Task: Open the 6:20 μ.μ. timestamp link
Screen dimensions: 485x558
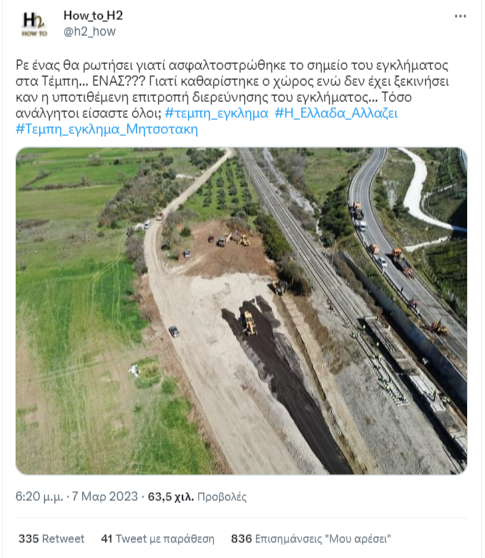Action: 39,496
